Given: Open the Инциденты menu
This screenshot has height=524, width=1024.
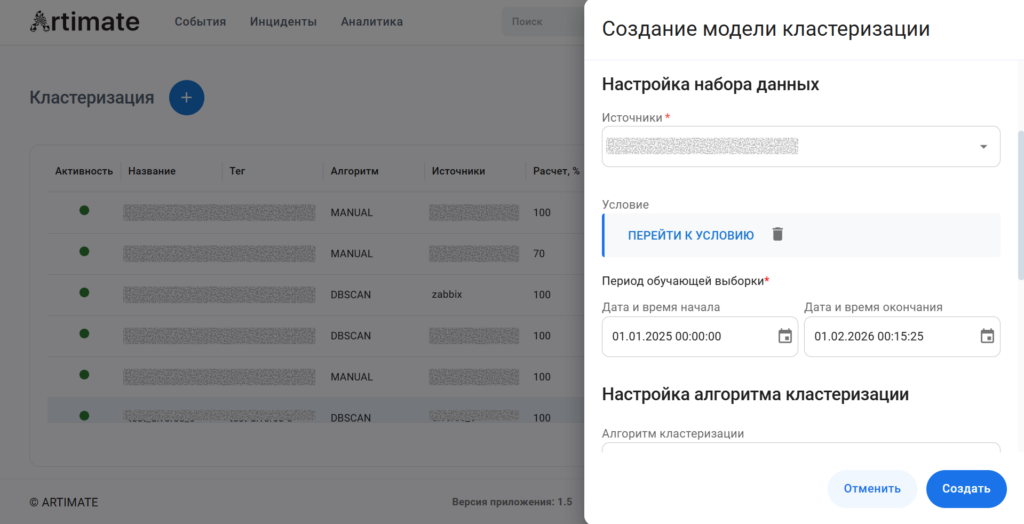Looking at the screenshot, I should tap(283, 21).
